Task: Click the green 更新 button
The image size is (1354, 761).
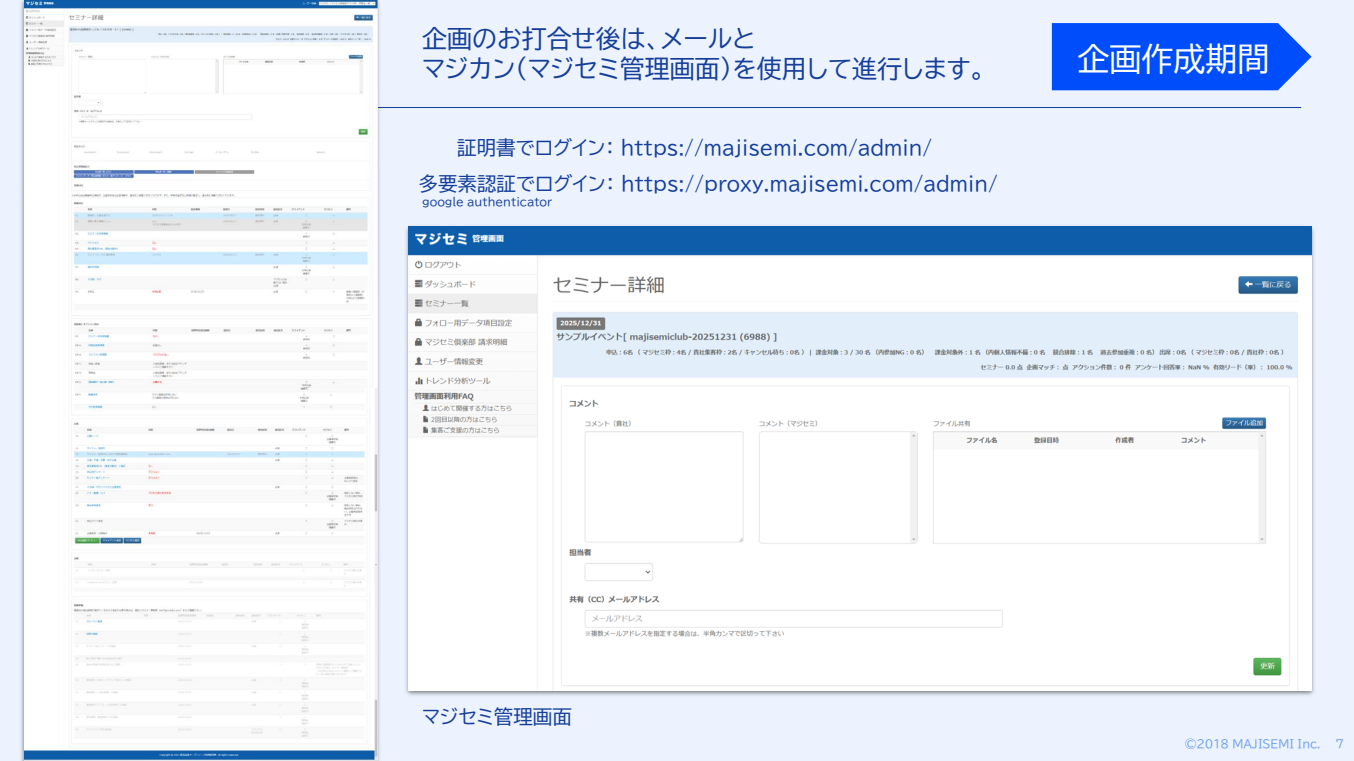Action: (x=1266, y=666)
